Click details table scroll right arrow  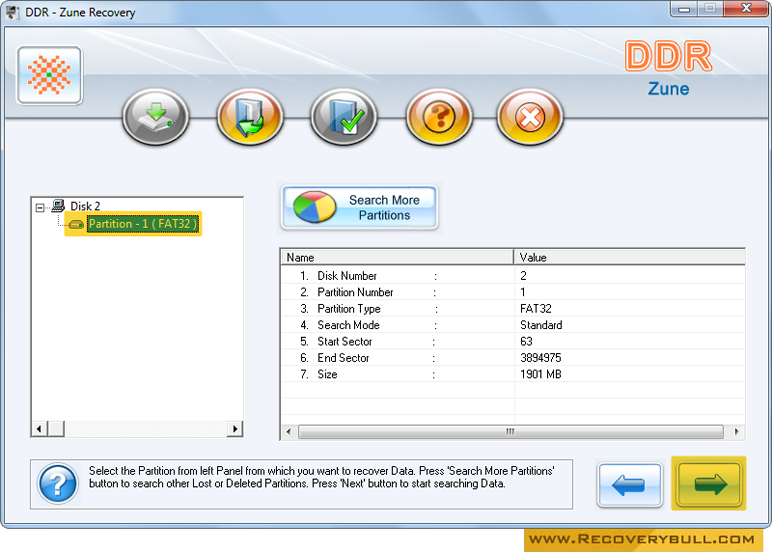(737, 432)
